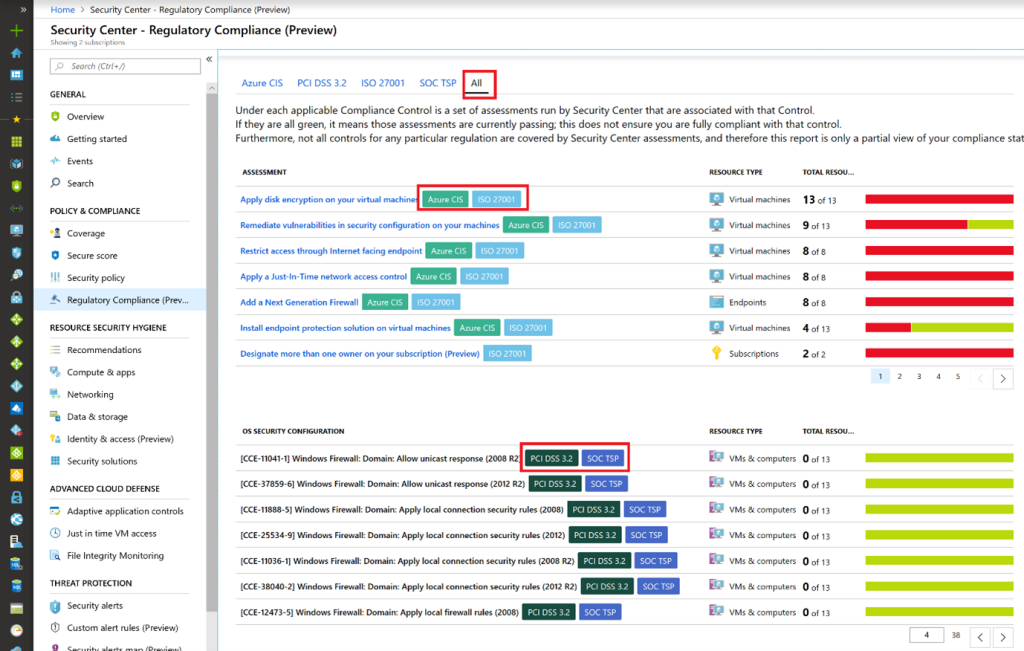
Task: Open Restrict access through Internet facing endpoint
Action: coord(331,251)
